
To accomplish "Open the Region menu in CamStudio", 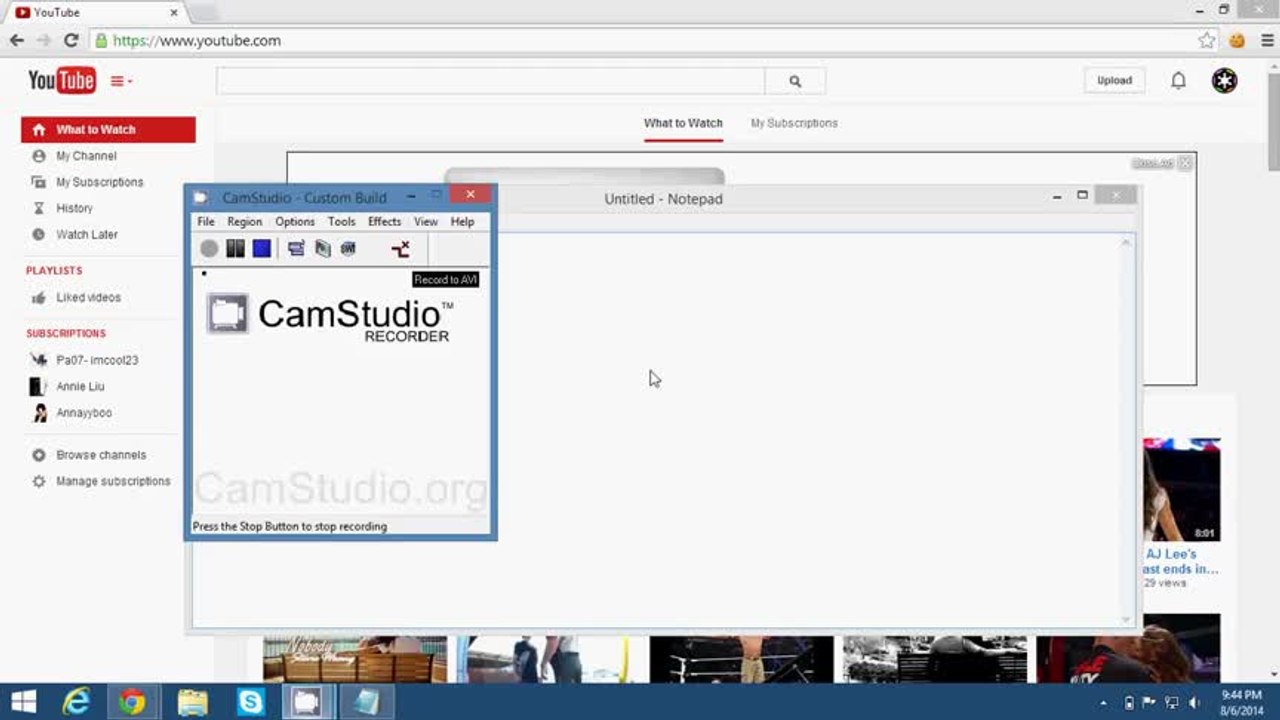I will tap(244, 222).
